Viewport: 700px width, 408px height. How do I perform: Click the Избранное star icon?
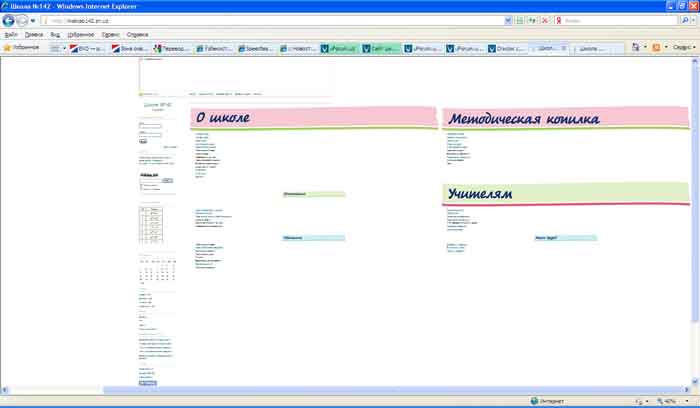tap(7, 47)
